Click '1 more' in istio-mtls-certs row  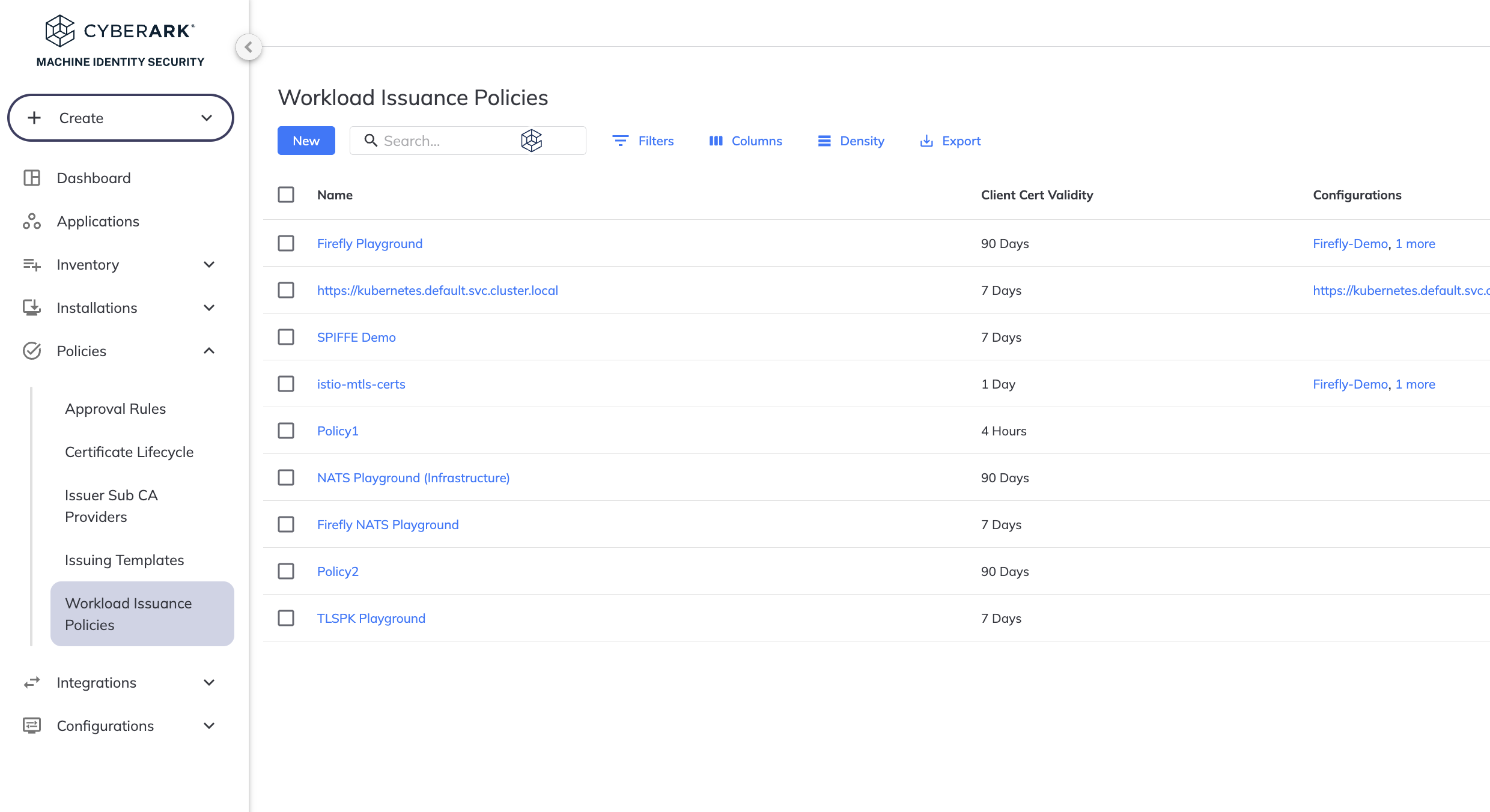[x=1415, y=384]
